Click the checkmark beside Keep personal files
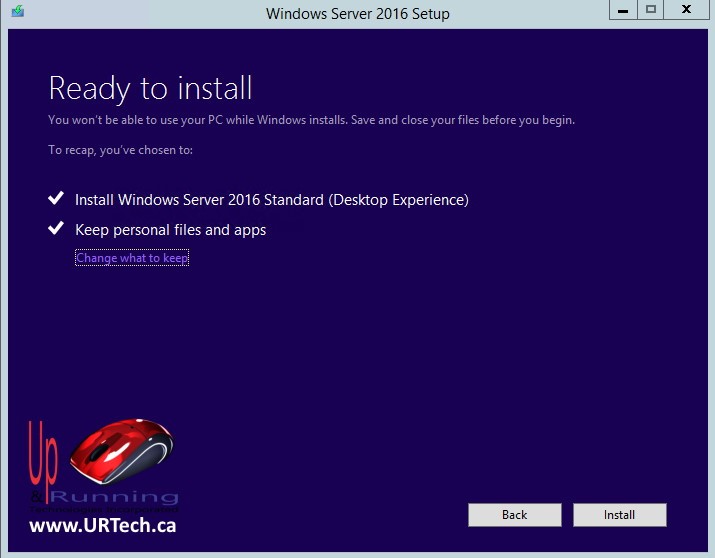The image size is (715, 558). tap(56, 230)
